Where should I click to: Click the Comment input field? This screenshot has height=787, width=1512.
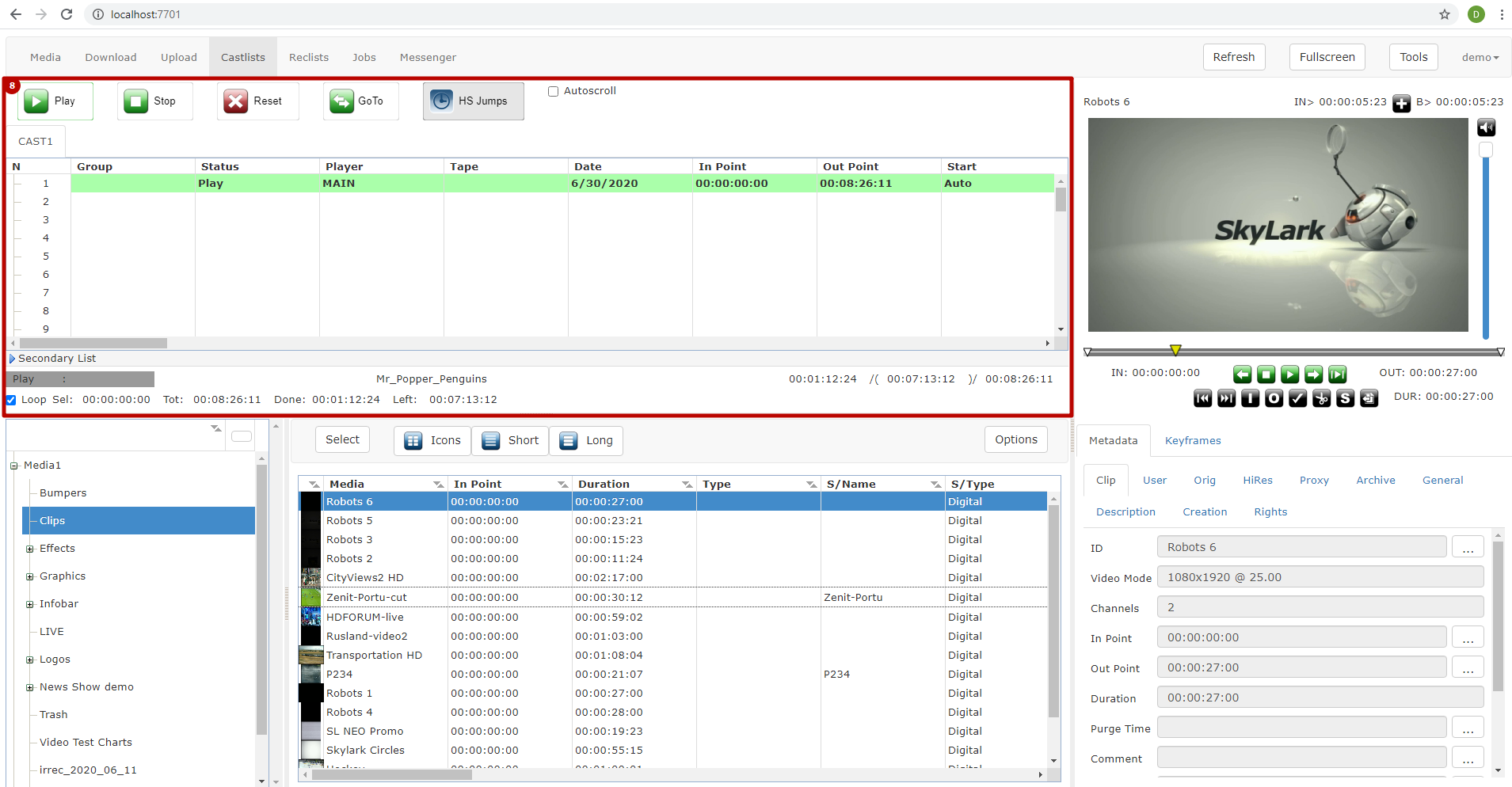pos(1302,758)
